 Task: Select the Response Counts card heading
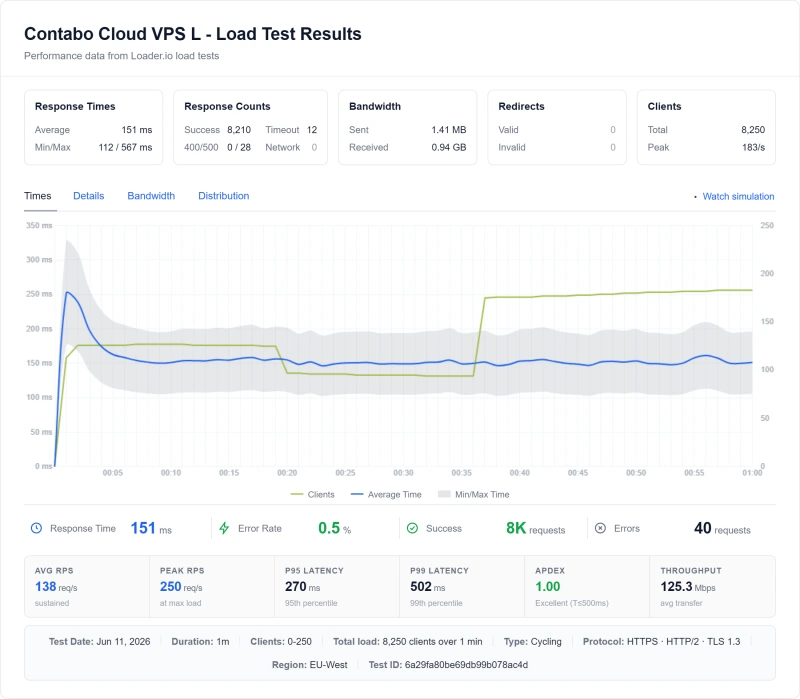coord(227,107)
